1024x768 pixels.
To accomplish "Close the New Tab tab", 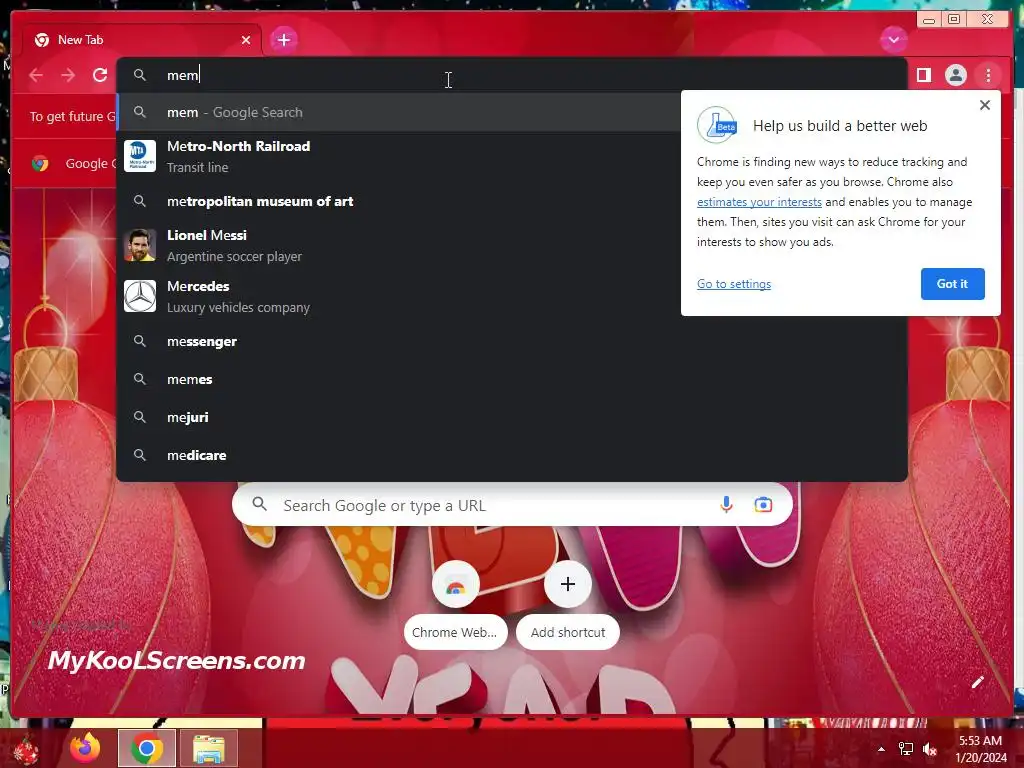I will [x=246, y=40].
